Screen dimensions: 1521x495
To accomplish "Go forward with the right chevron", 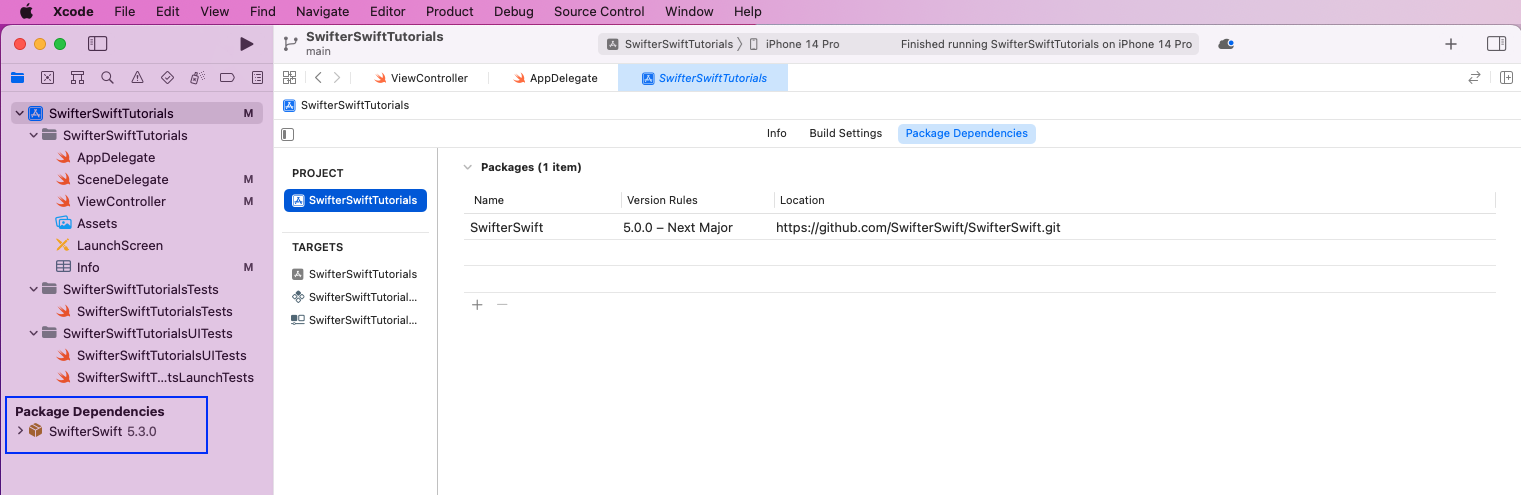I will click(x=338, y=78).
